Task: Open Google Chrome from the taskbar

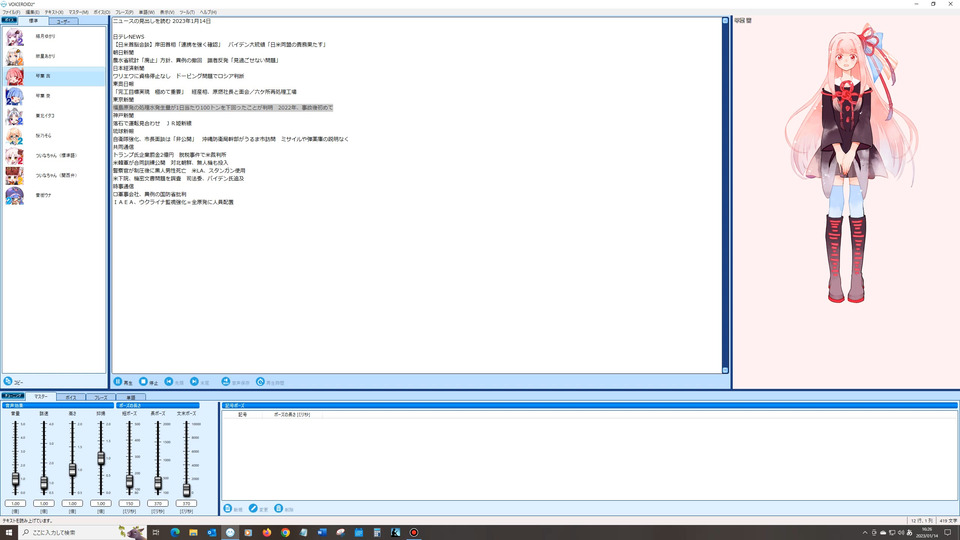Action: (x=285, y=532)
